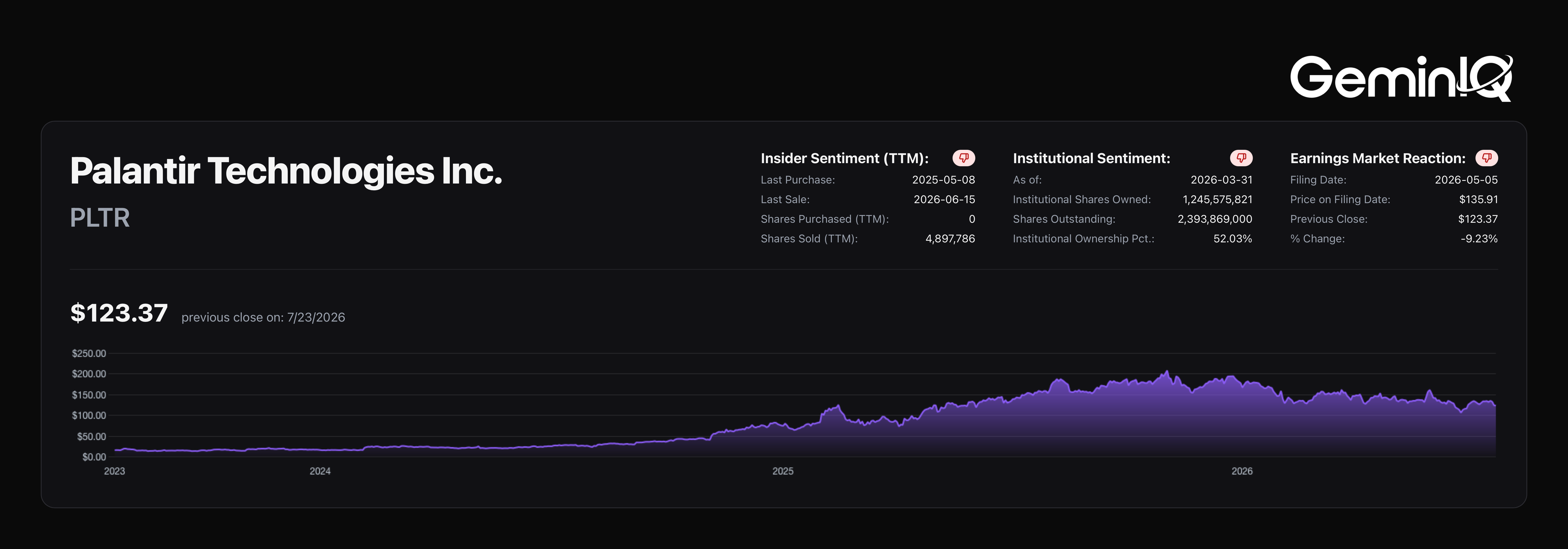Click the Earnings Market Reaction thumbs-down icon

point(1486,158)
